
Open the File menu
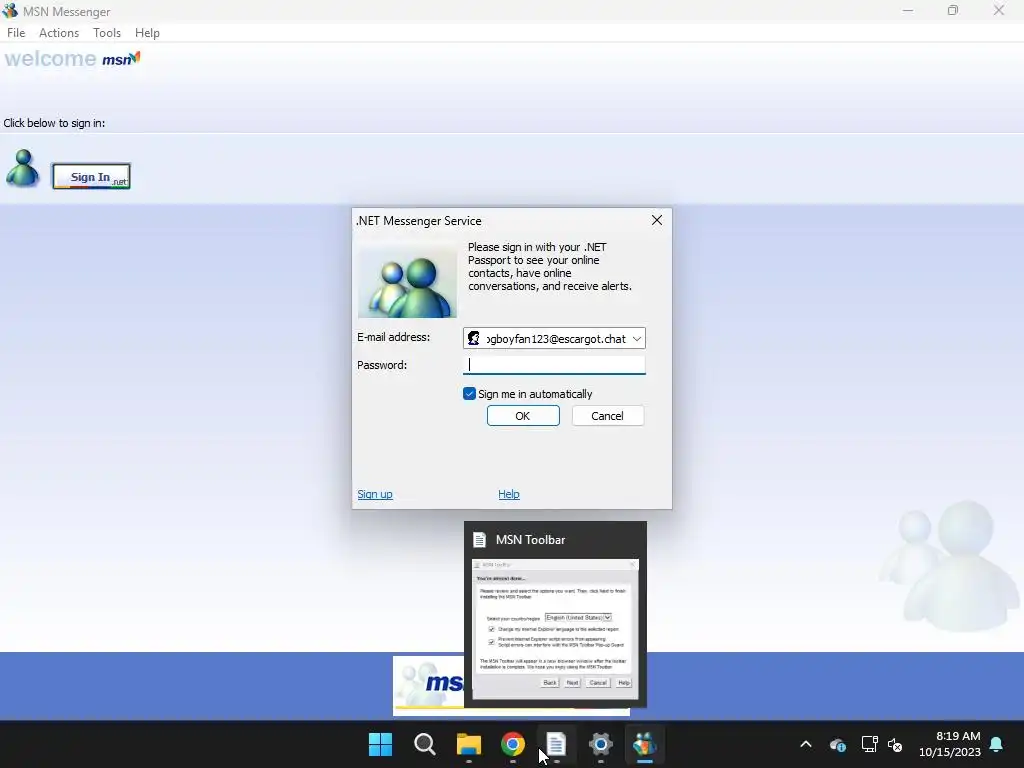[x=16, y=33]
